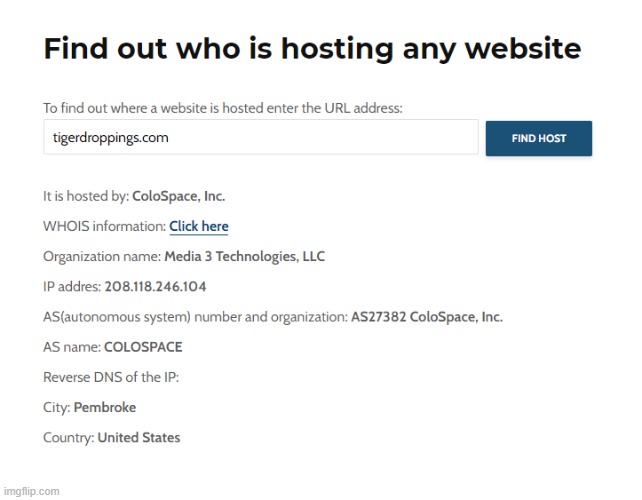Open the WHOIS "Click here" link
The height and width of the screenshot is (500, 642).
click(199, 227)
